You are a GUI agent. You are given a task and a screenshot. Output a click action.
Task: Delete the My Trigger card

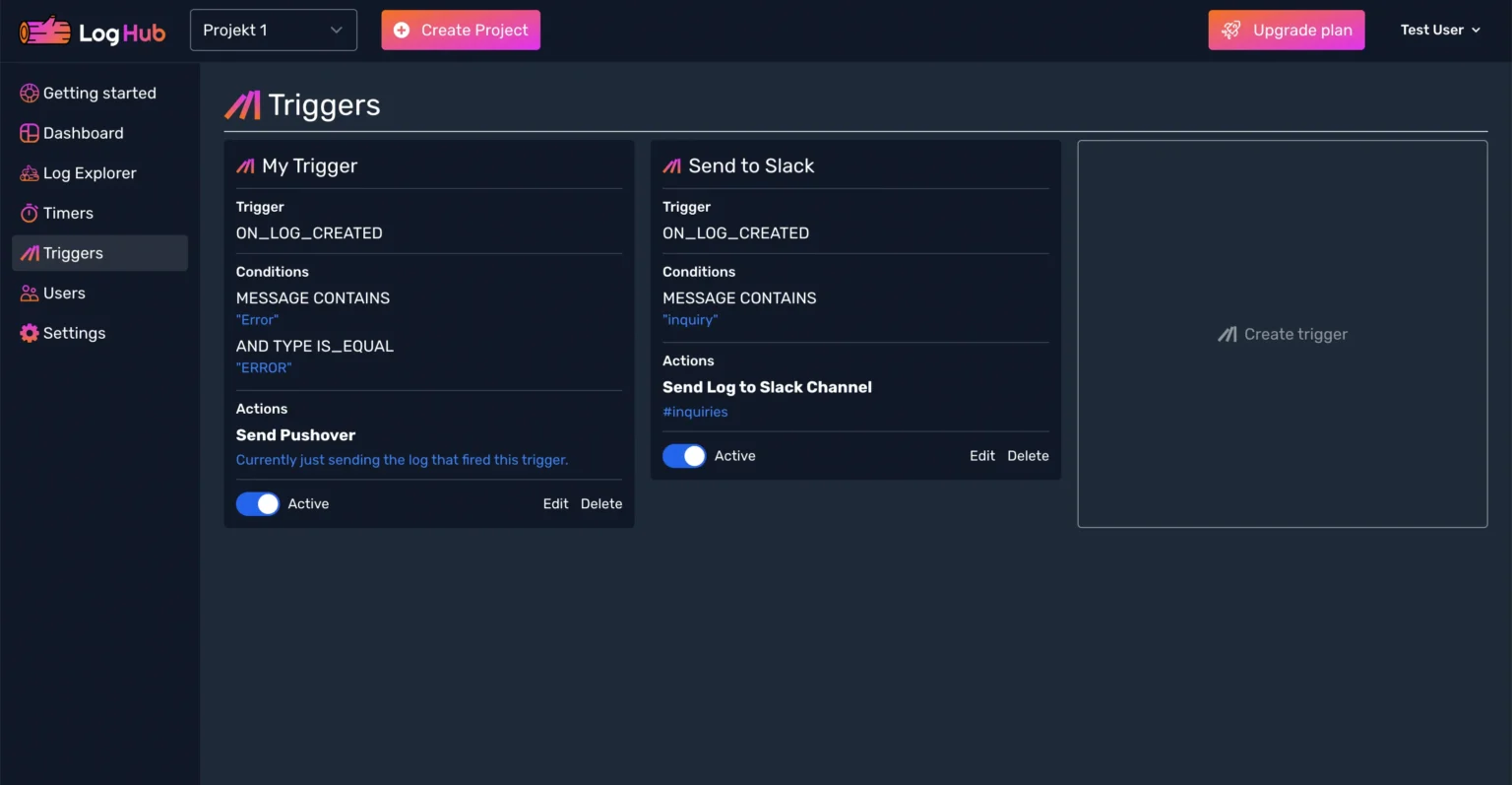tap(601, 504)
